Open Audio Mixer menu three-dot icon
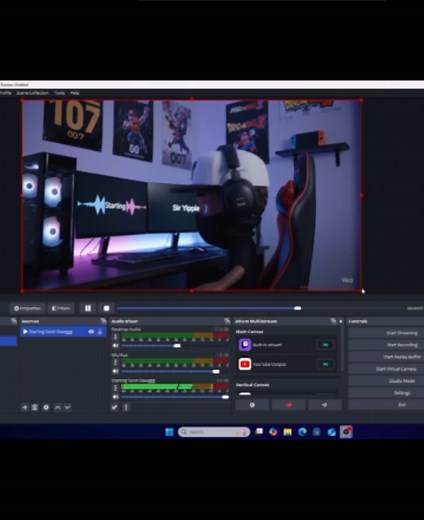Viewport: 424px width, 520px height. (x=126, y=407)
